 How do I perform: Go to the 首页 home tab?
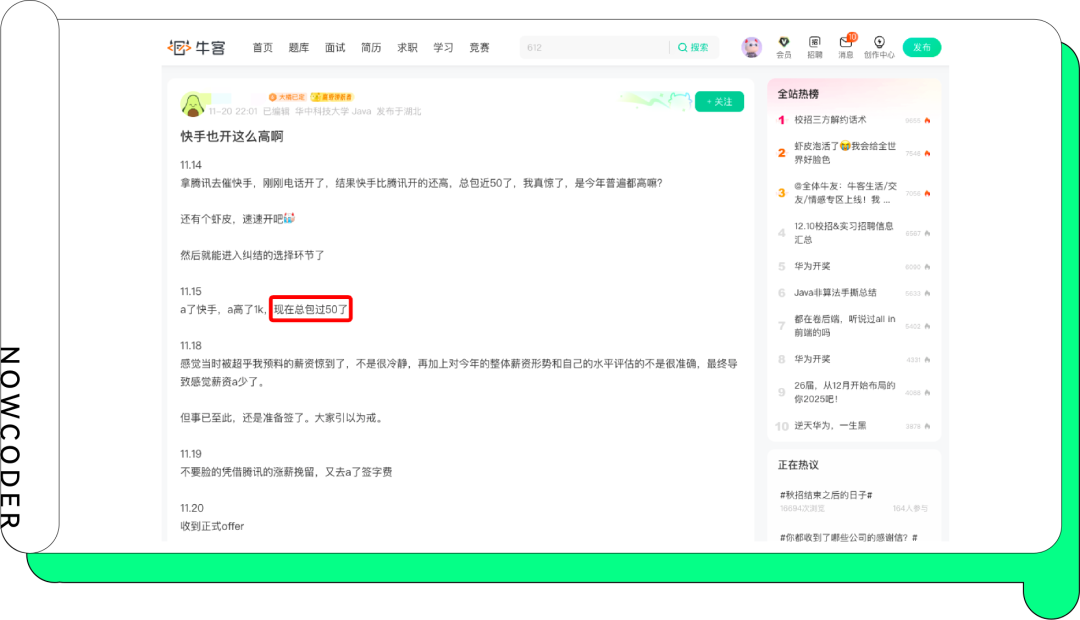(262, 48)
